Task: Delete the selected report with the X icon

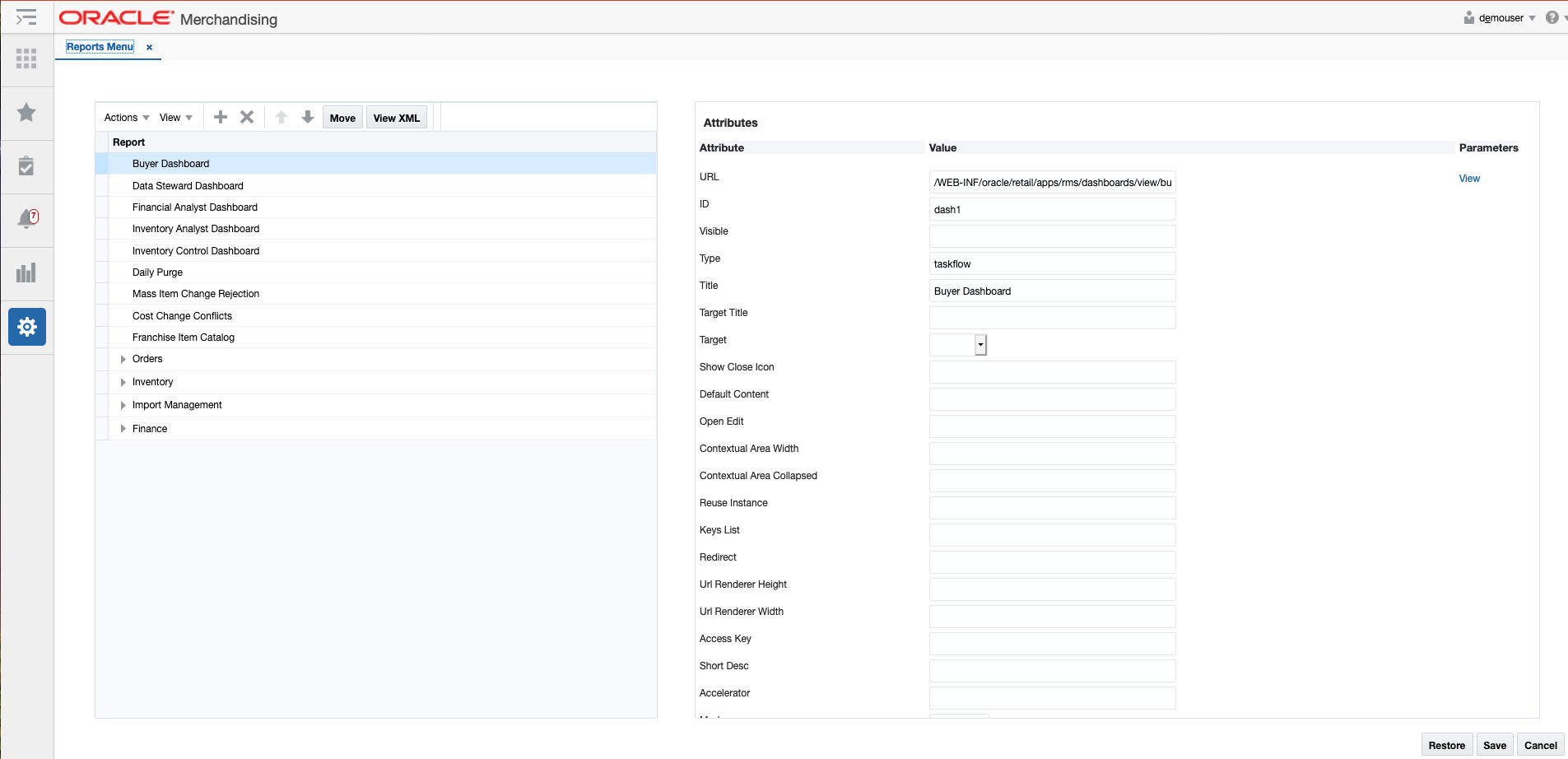Action: click(246, 117)
